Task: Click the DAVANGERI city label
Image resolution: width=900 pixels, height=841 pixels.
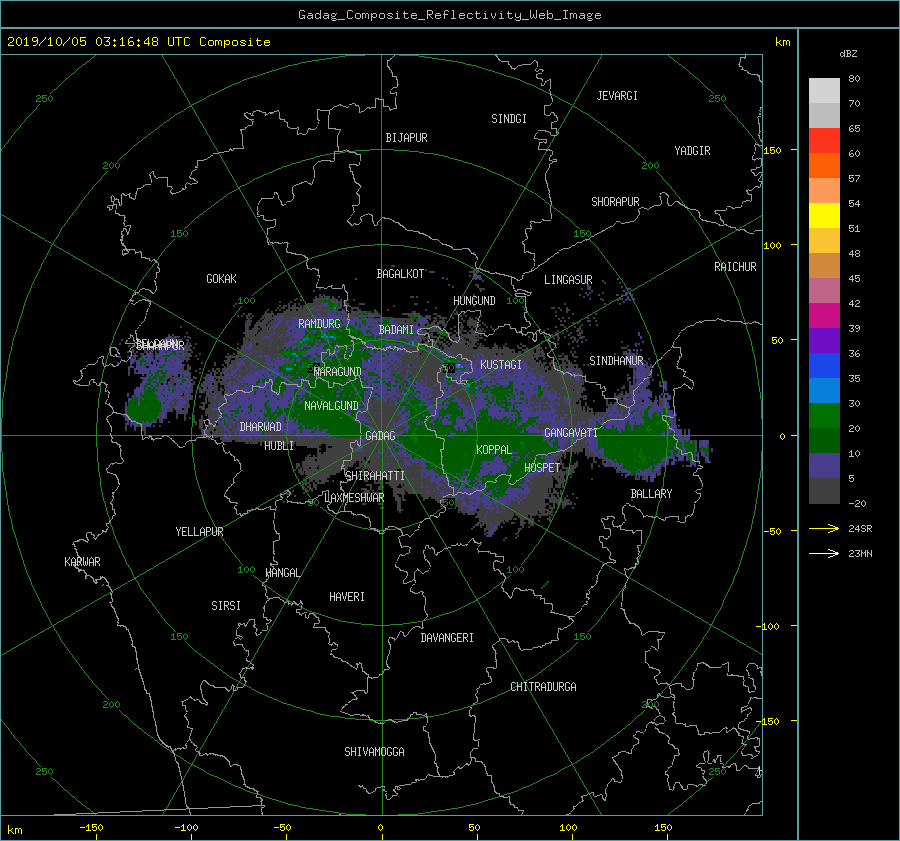Action: click(447, 638)
